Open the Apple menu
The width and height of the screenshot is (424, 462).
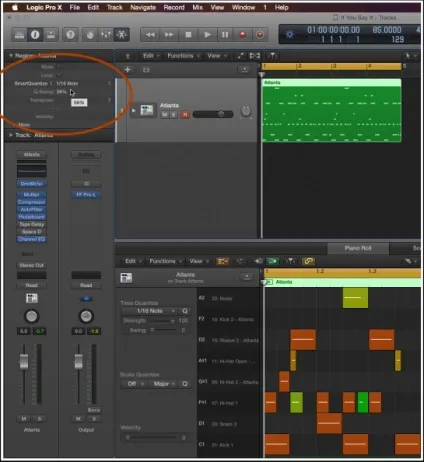[15, 7]
